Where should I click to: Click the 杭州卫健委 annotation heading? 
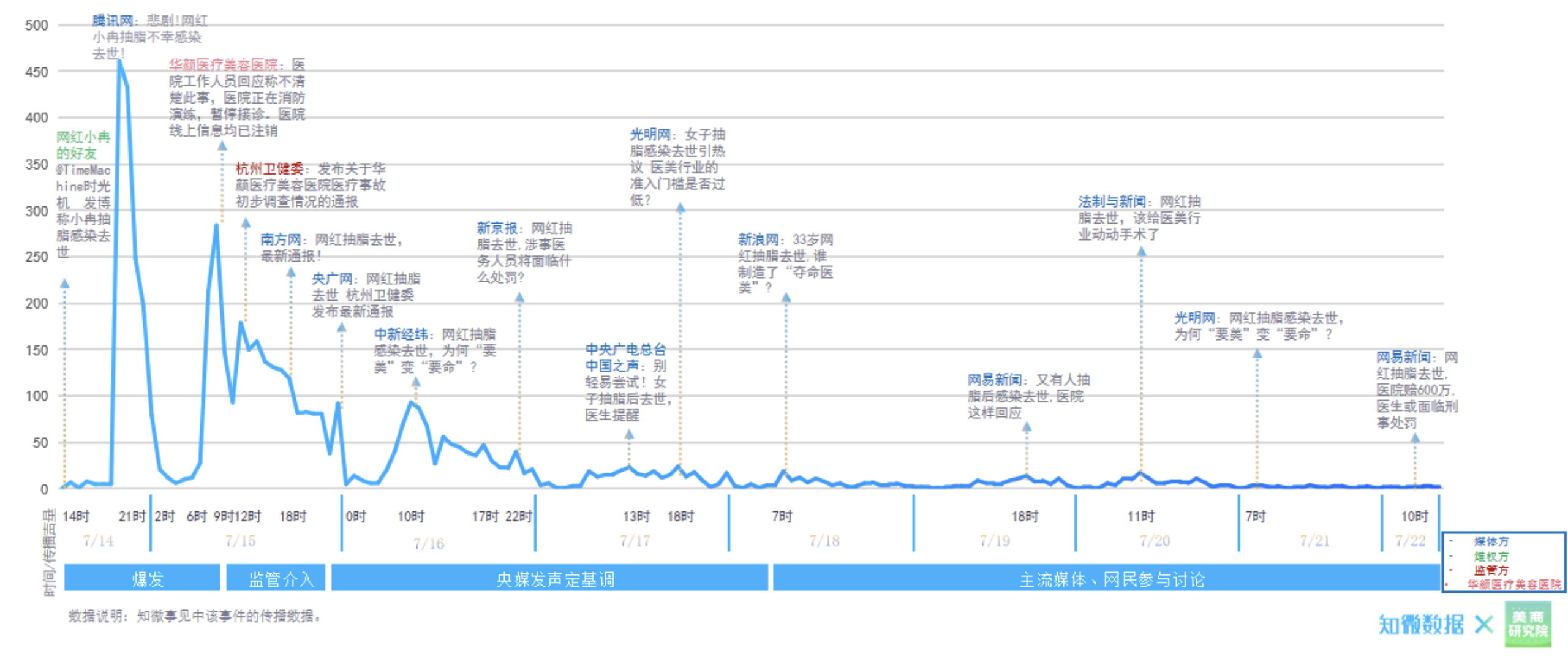point(269,168)
